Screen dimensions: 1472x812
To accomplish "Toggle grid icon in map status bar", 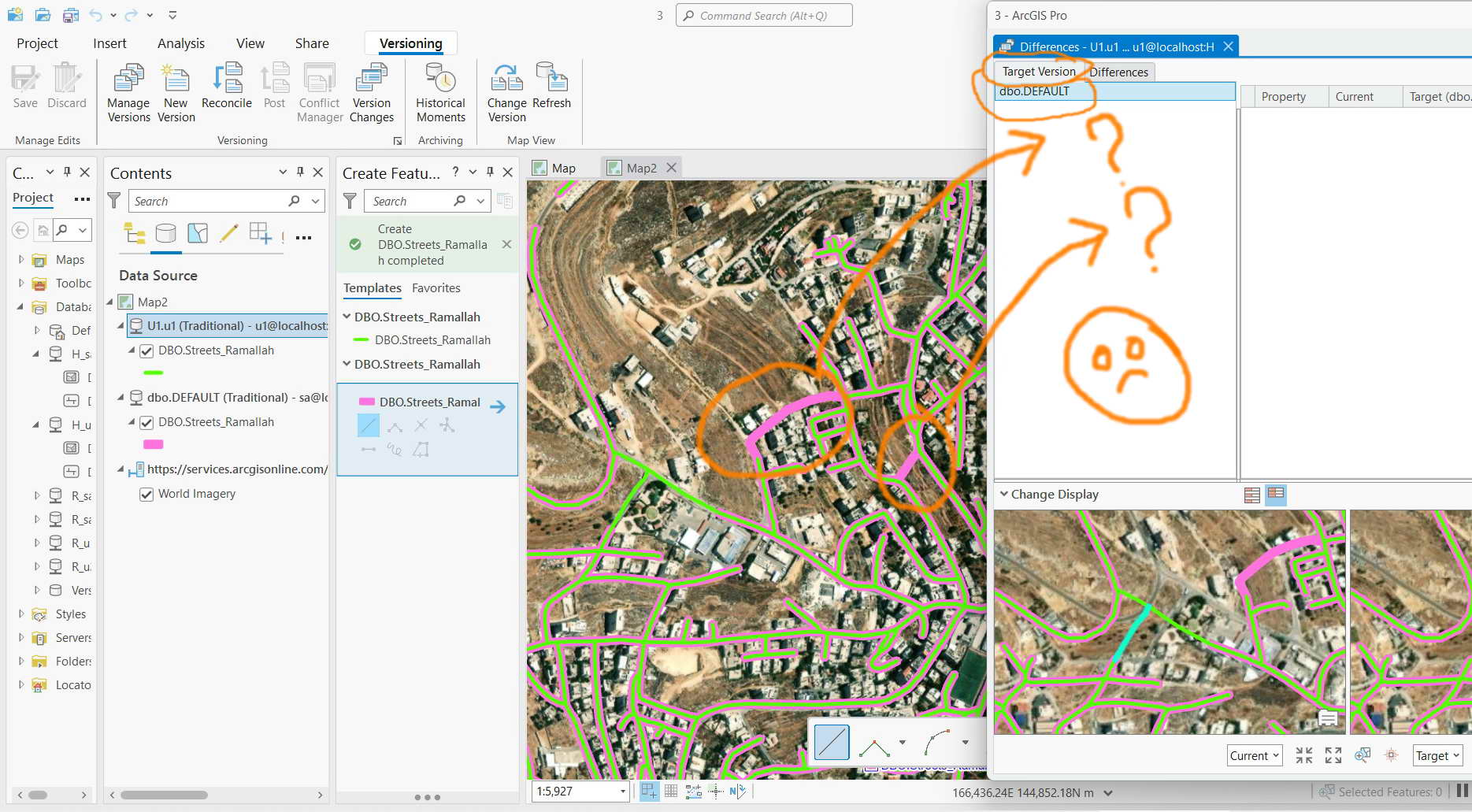I will click(x=671, y=792).
